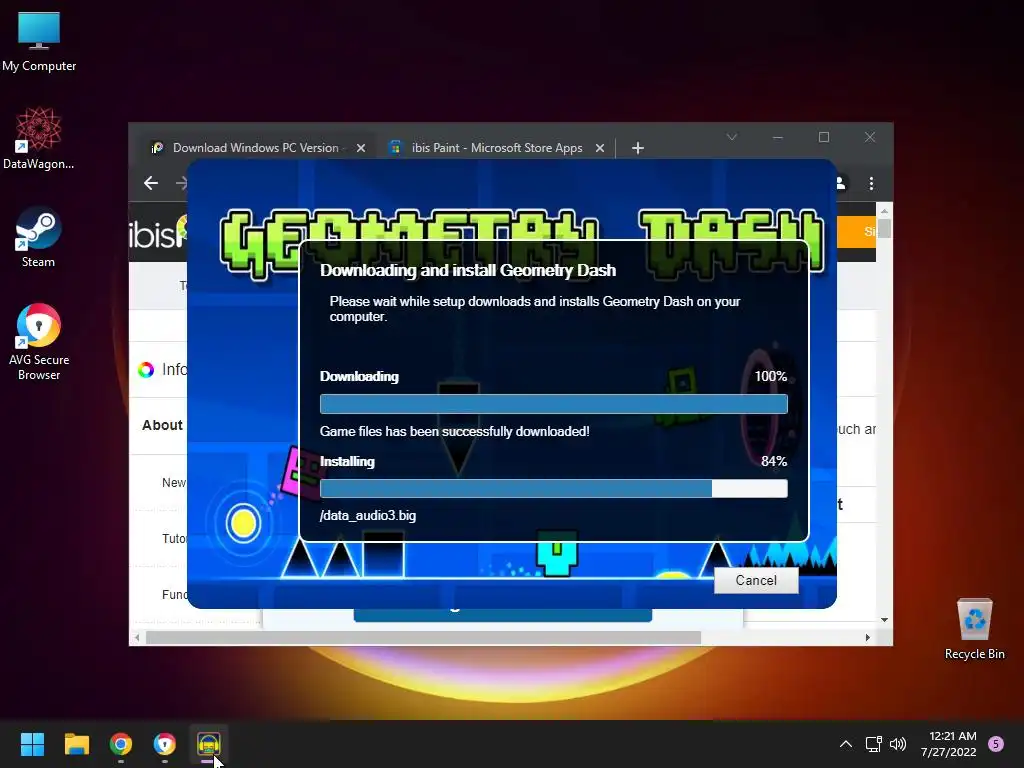This screenshot has height=768, width=1024.
Task: Open File Explorer from the taskbar
Action: point(76,744)
